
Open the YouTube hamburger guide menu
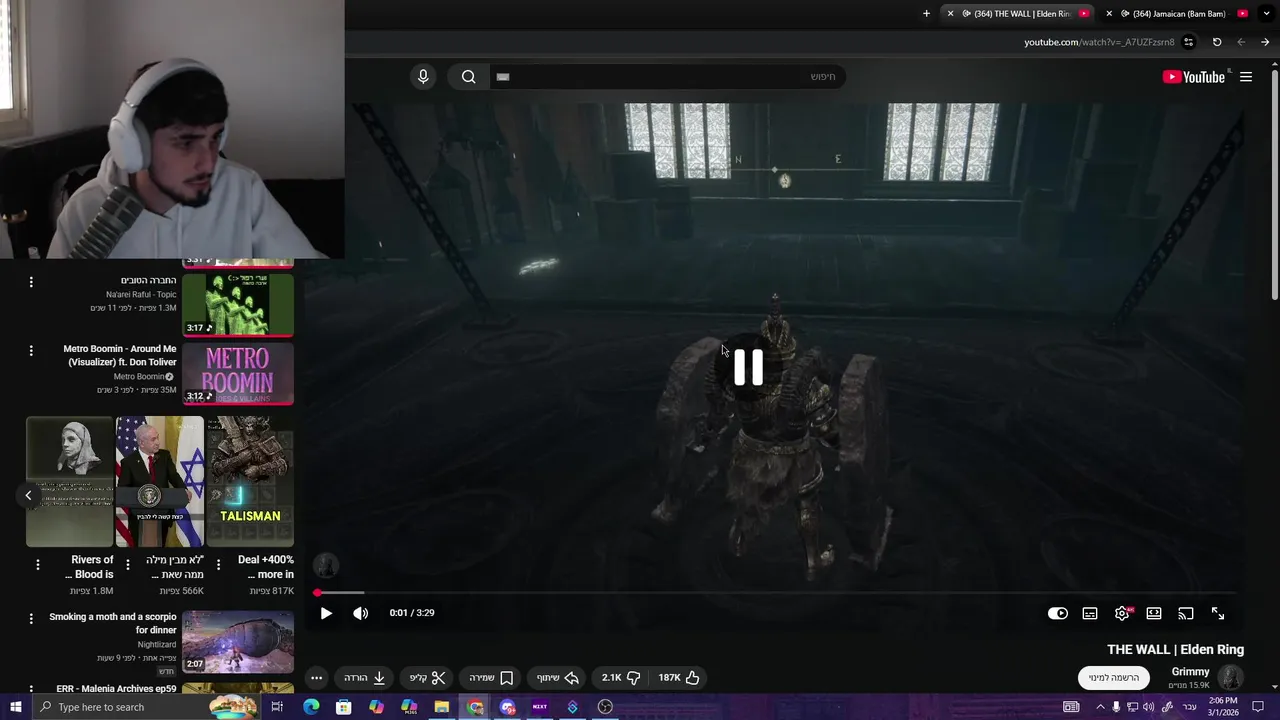pyautogui.click(x=1246, y=77)
